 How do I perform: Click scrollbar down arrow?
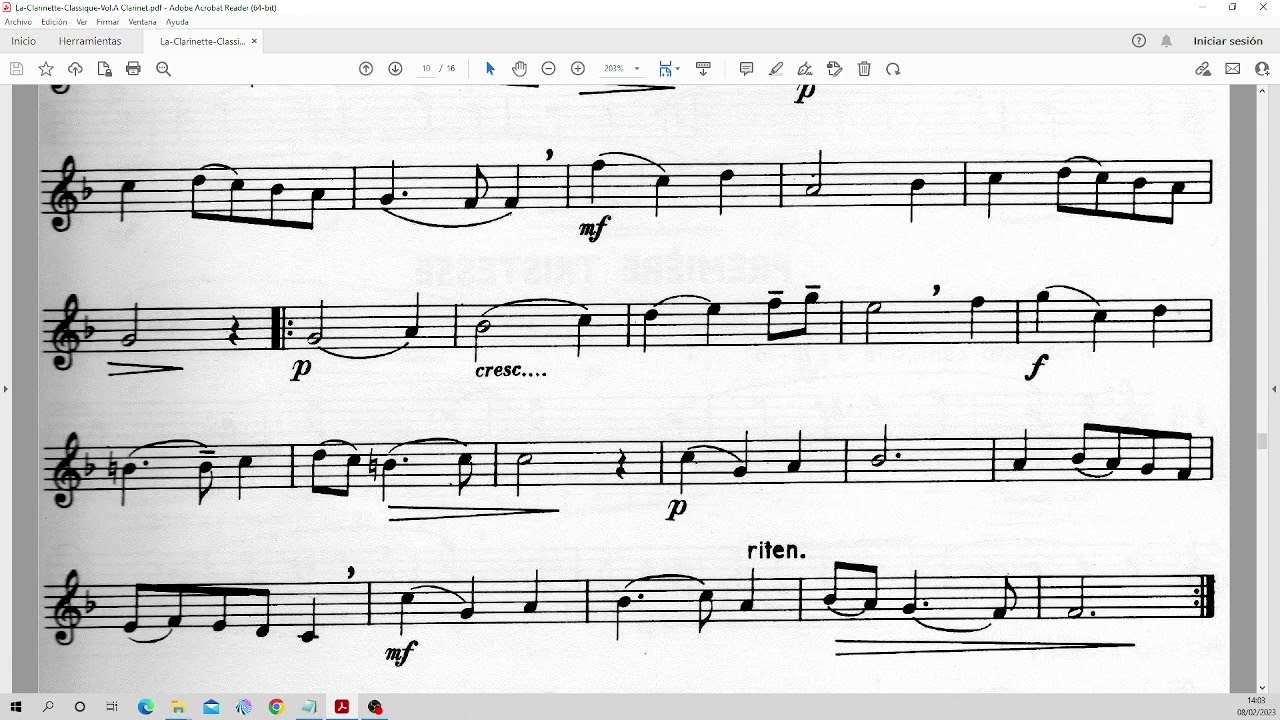pyautogui.click(x=1262, y=687)
